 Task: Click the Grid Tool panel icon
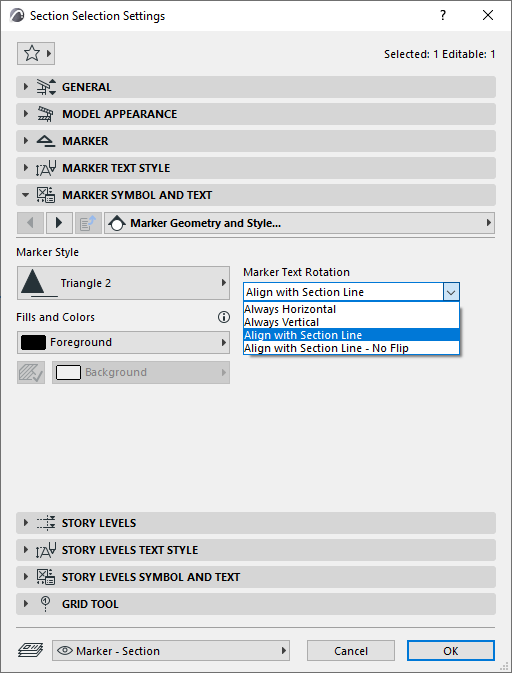(x=45, y=604)
